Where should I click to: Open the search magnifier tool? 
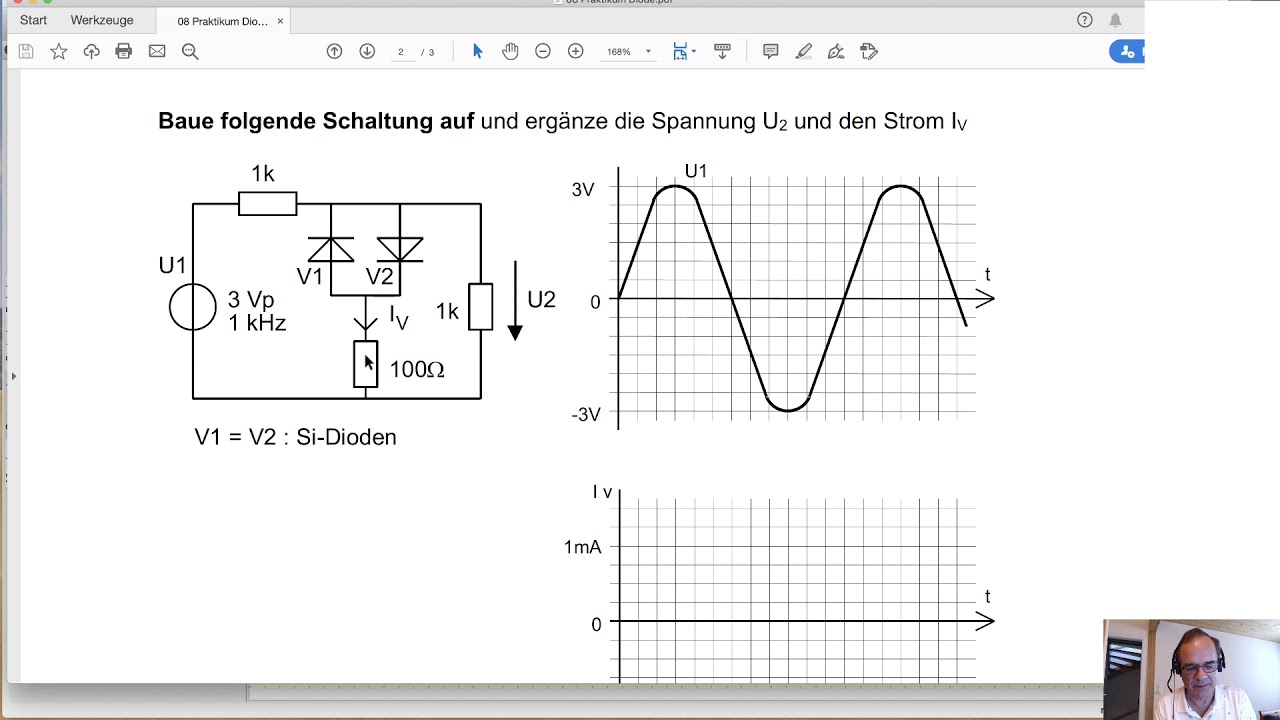tap(190, 51)
